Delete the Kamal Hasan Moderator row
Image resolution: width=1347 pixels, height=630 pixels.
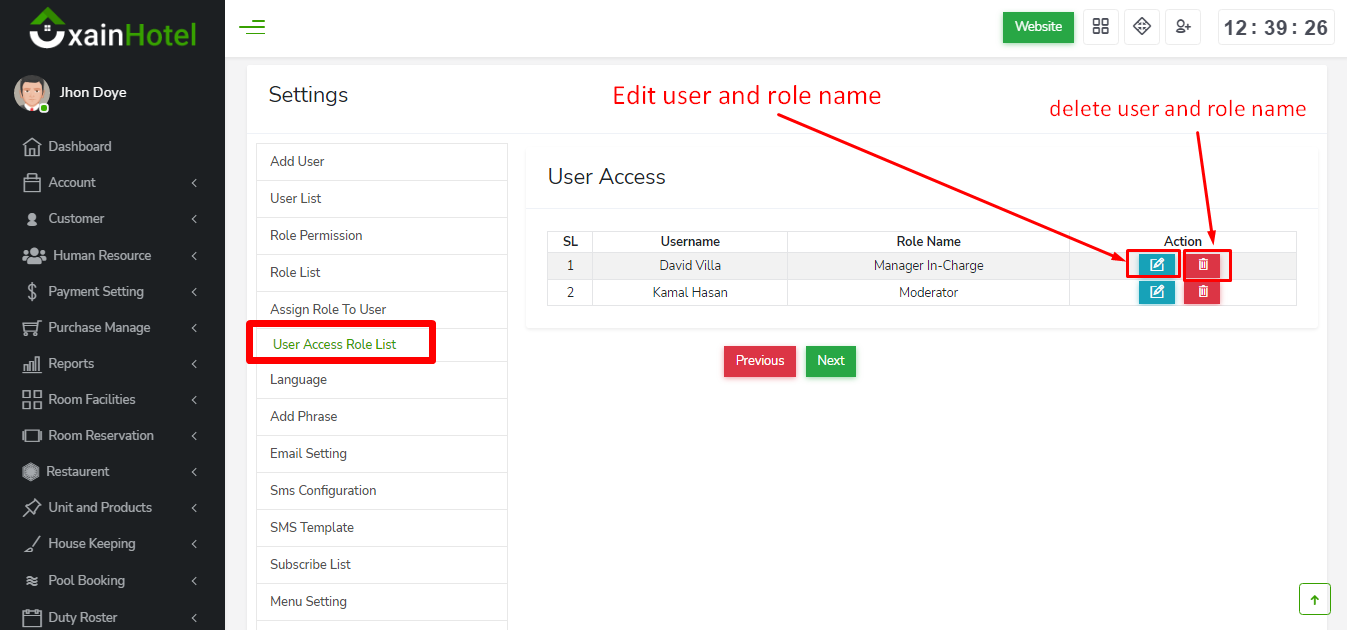click(x=1202, y=292)
